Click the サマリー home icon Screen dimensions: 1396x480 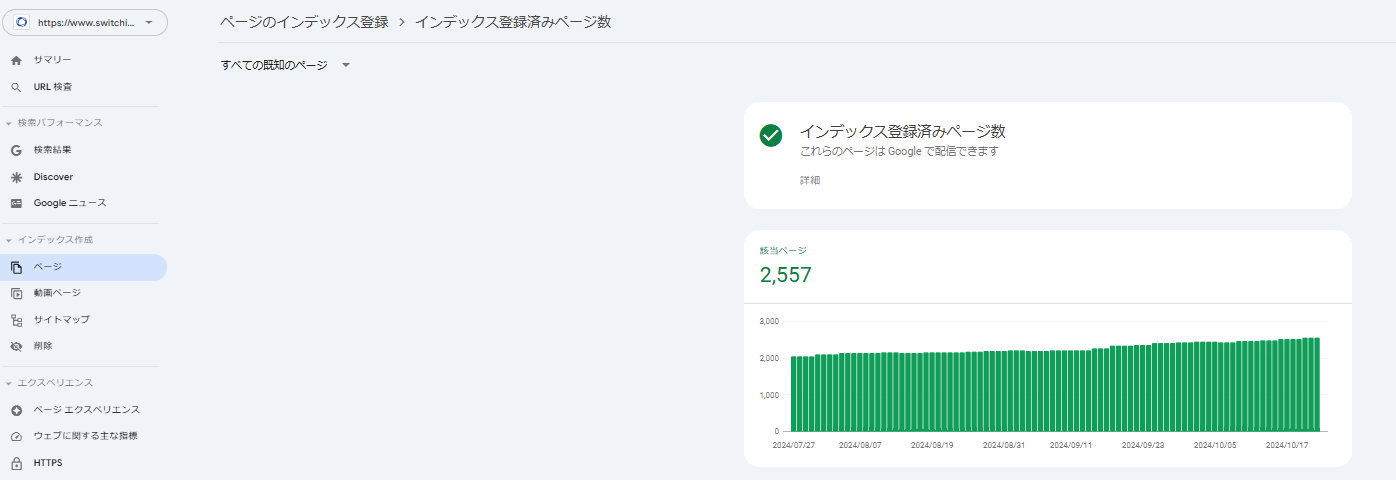pyautogui.click(x=16, y=60)
